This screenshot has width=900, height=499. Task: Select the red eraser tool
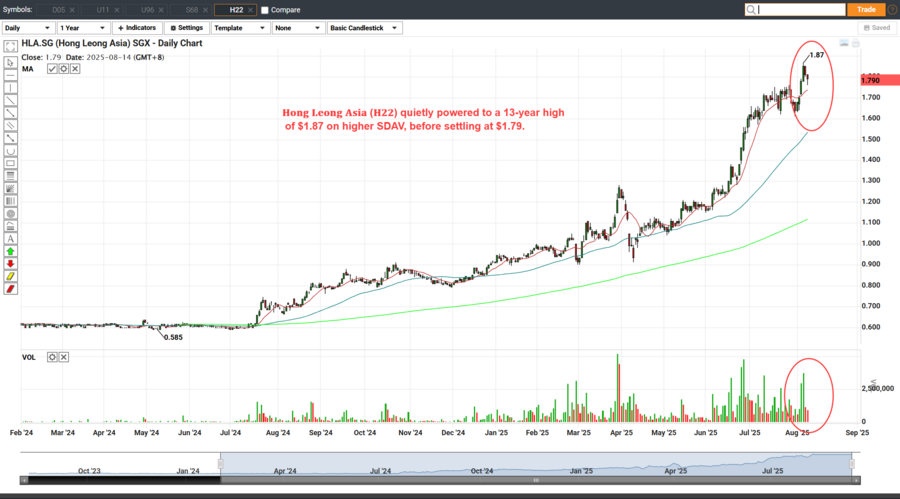[x=10, y=289]
